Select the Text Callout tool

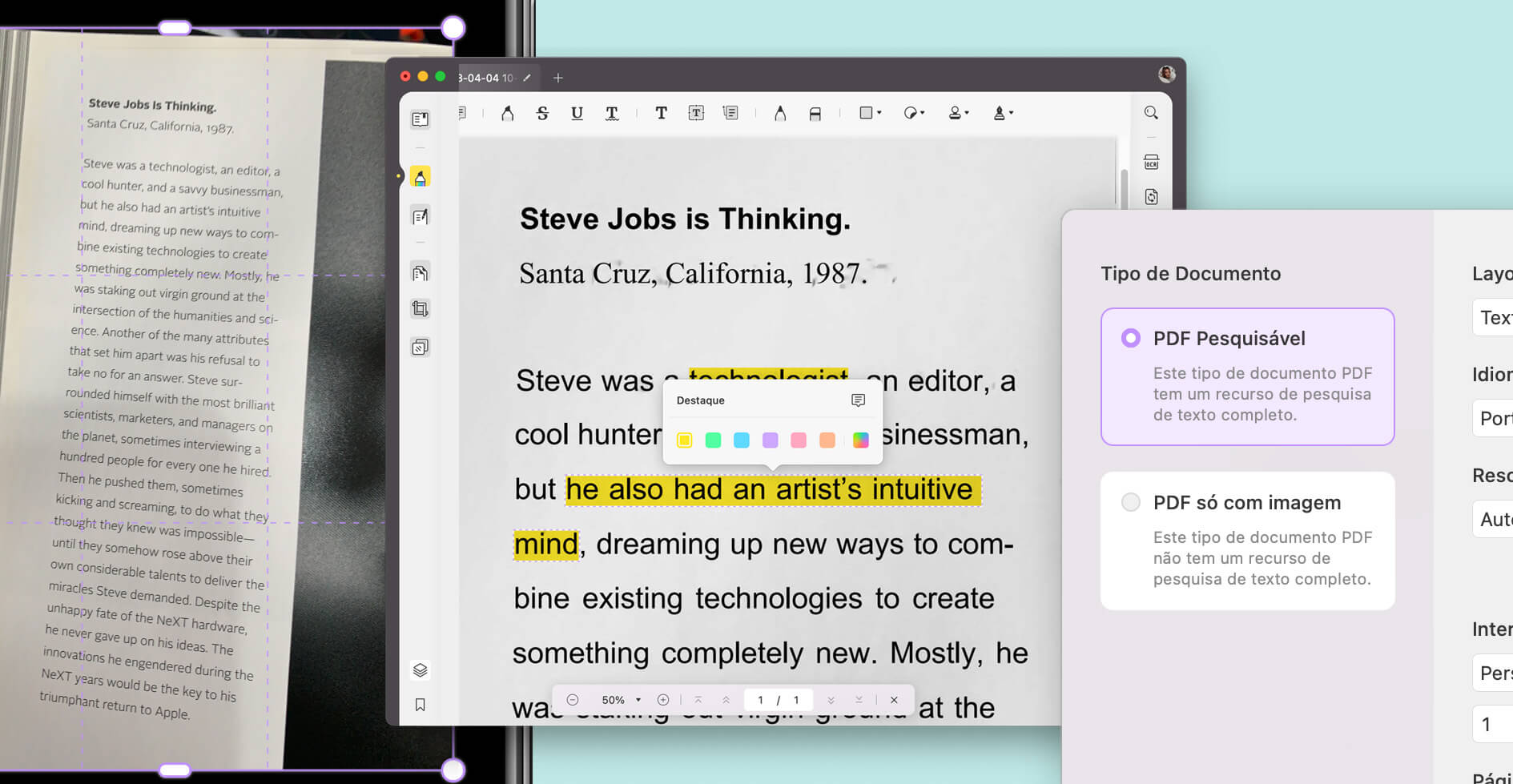click(730, 114)
